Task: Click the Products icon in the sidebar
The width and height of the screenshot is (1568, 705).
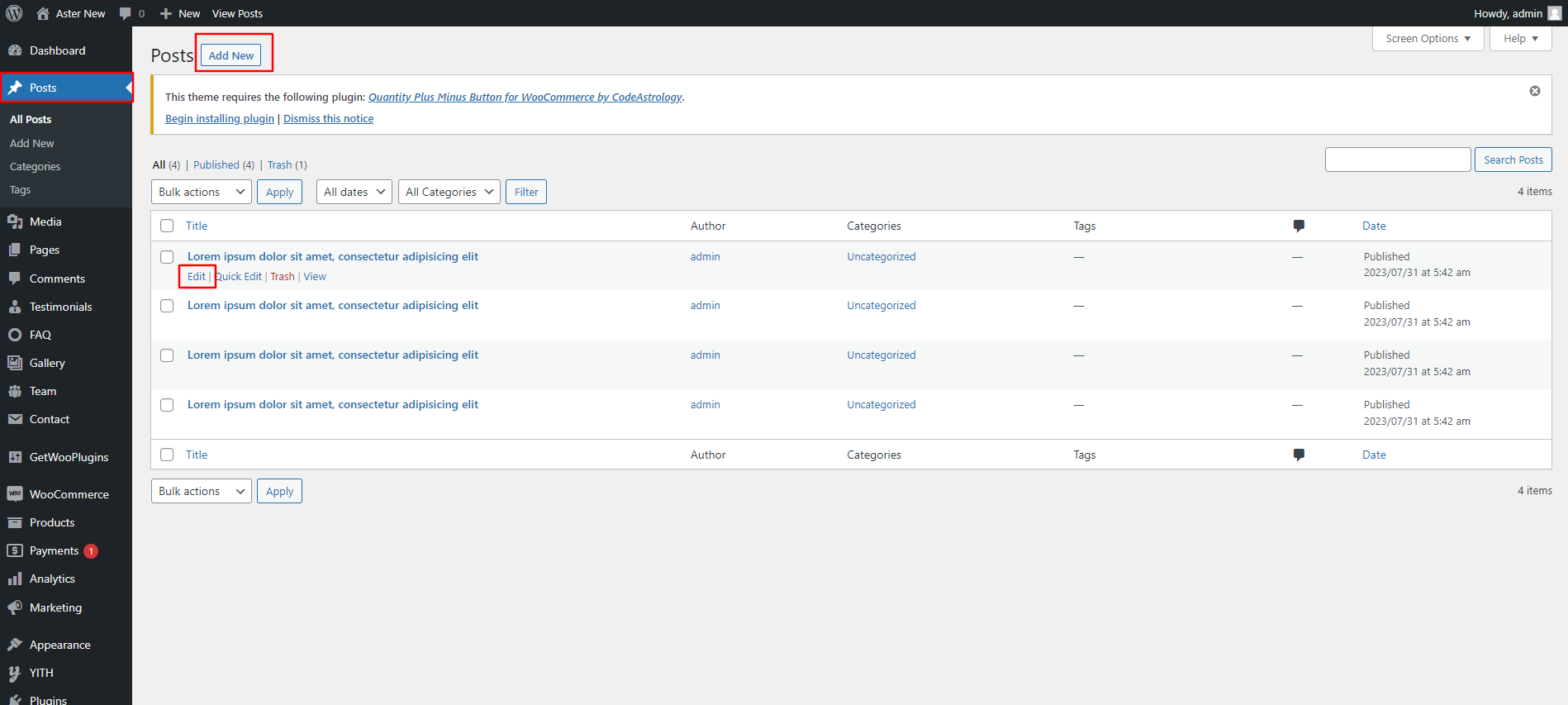Action: pyautogui.click(x=15, y=522)
